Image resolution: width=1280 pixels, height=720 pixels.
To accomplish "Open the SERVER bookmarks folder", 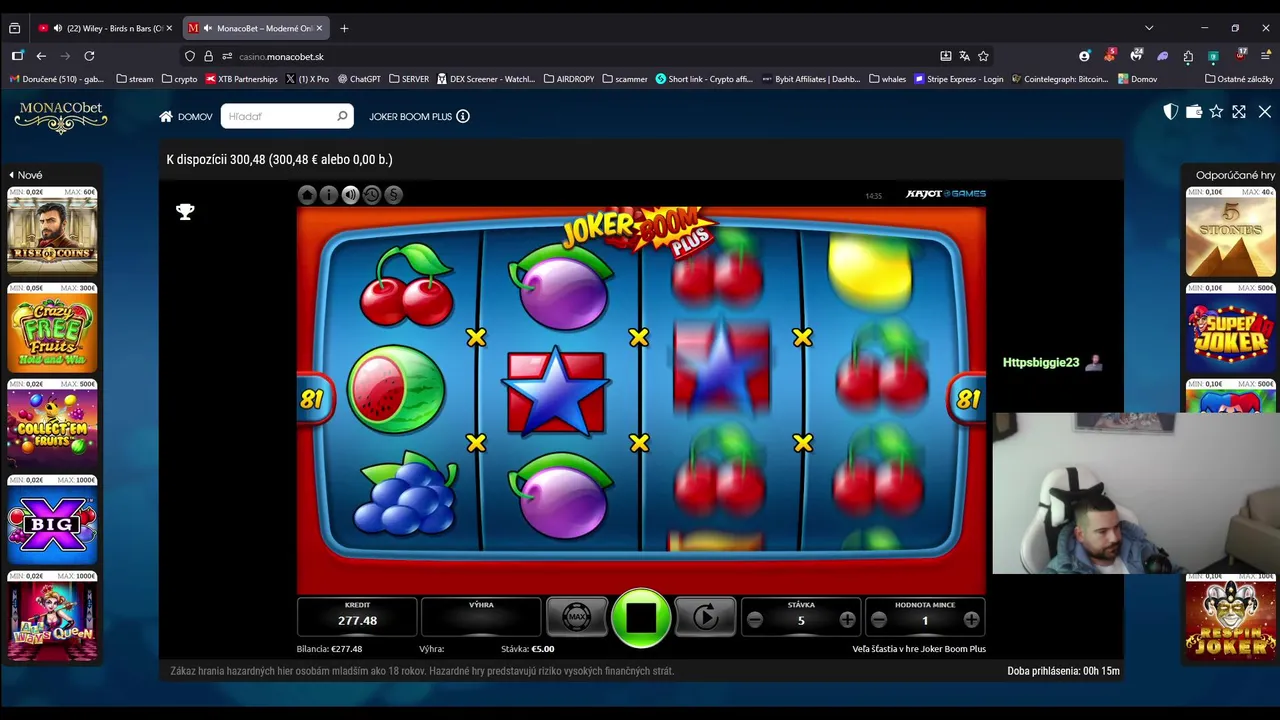I will click(x=409, y=79).
